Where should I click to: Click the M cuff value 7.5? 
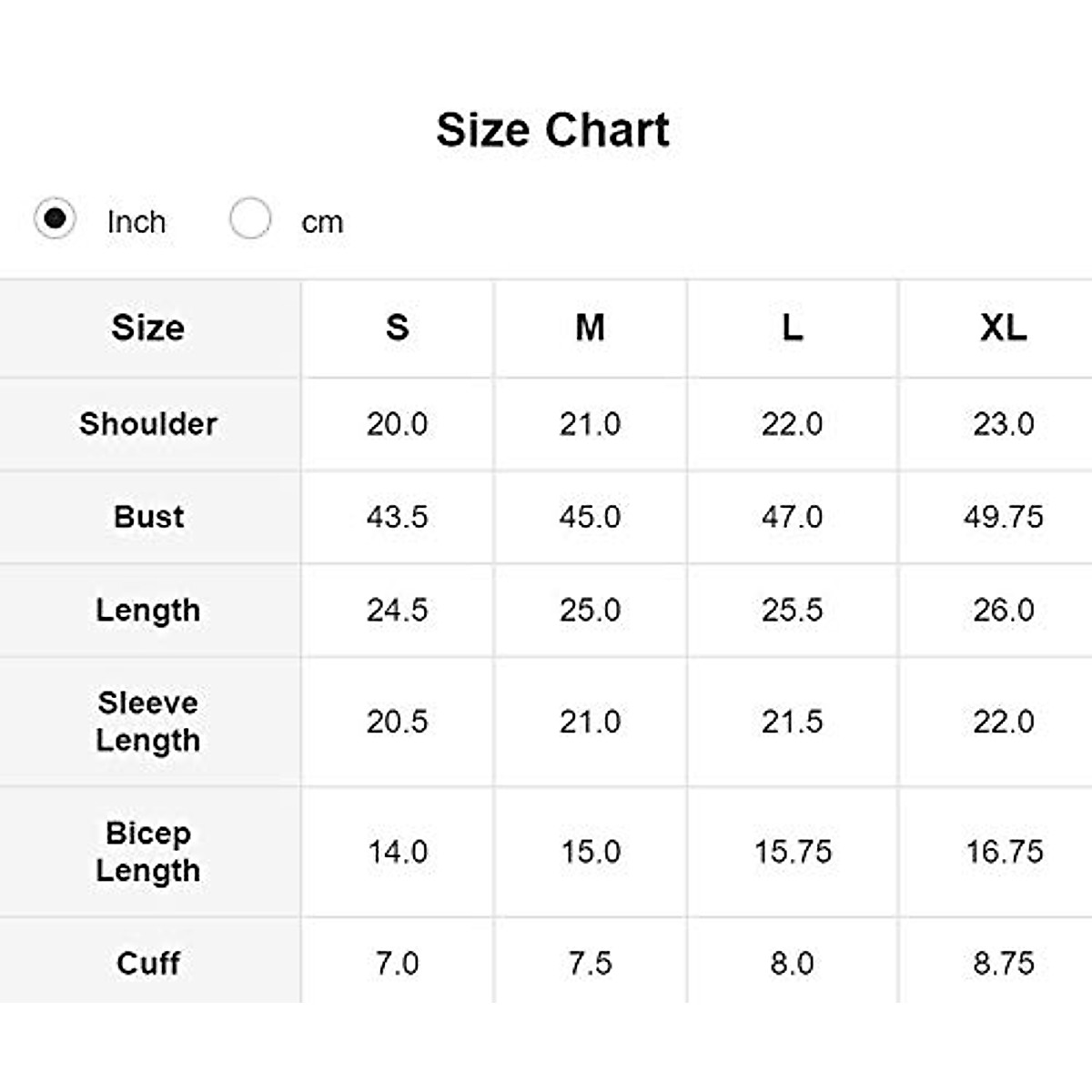pyautogui.click(x=590, y=963)
